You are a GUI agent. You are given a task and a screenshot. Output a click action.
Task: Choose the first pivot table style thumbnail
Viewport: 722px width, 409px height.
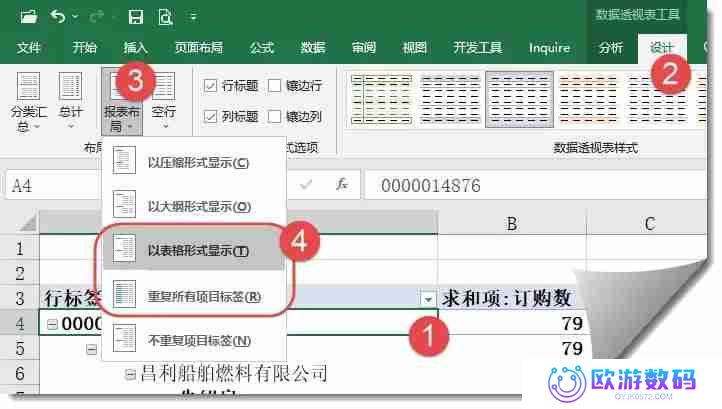click(x=381, y=99)
